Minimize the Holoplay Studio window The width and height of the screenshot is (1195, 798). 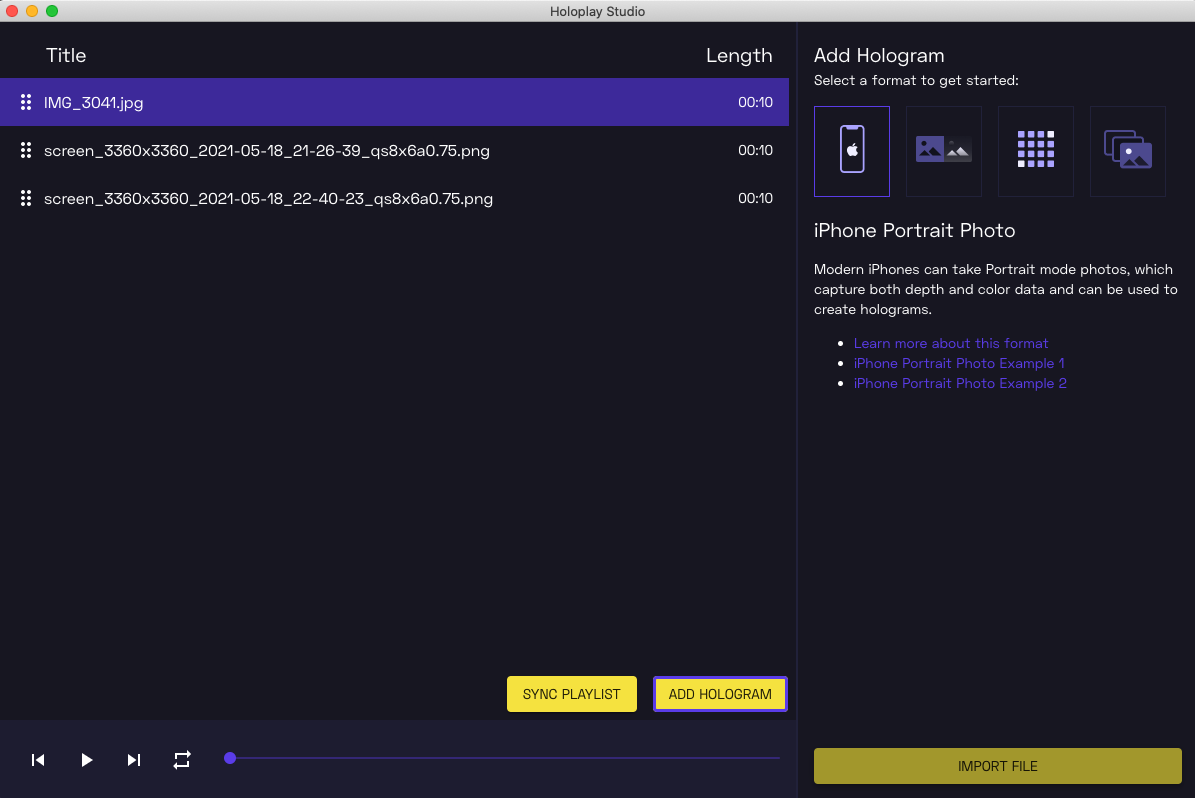[31, 11]
